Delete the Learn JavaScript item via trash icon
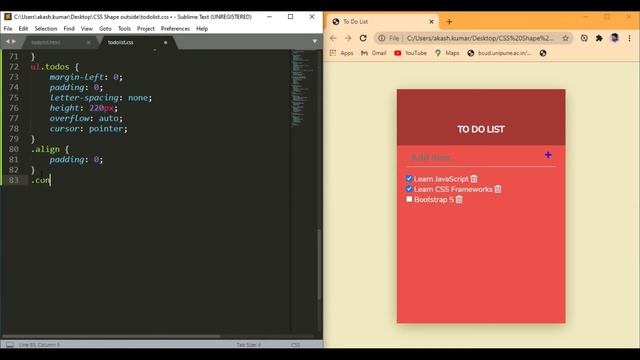The image size is (640, 360). tap(474, 179)
